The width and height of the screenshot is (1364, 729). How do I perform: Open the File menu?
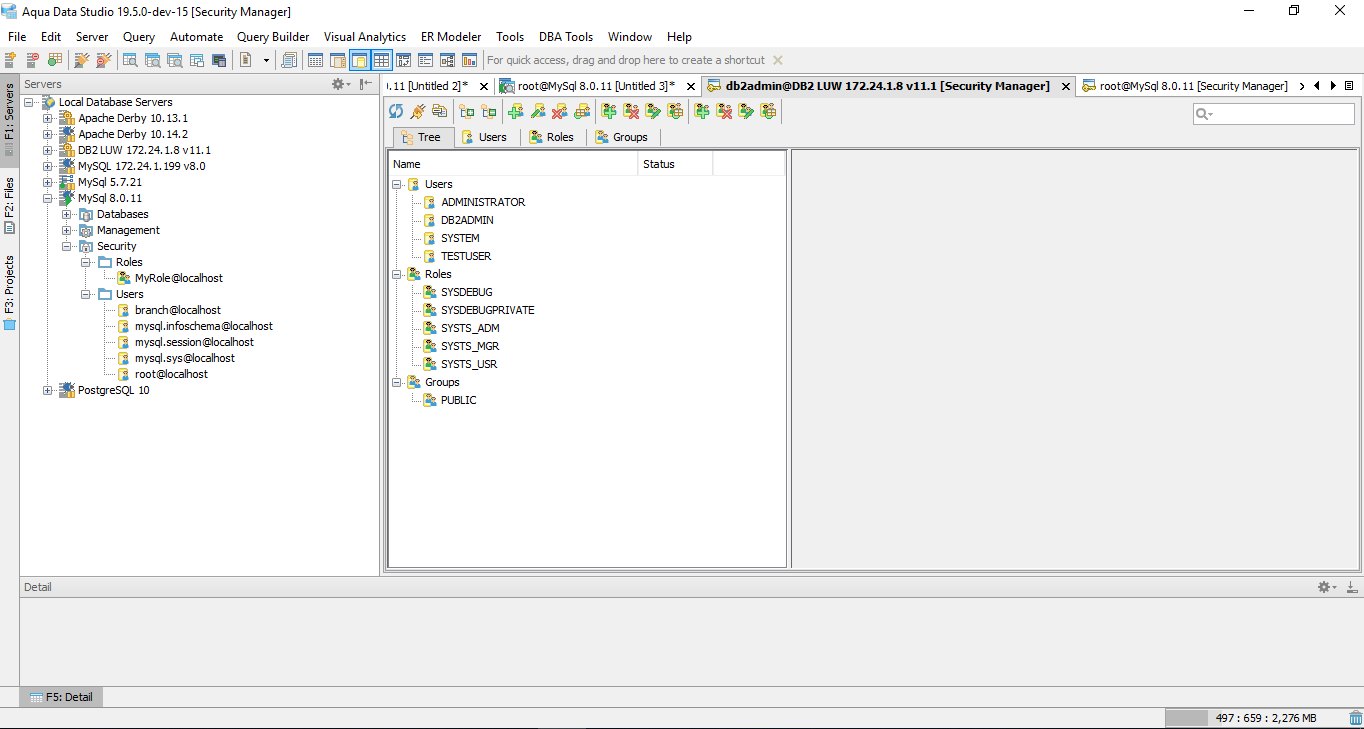17,37
